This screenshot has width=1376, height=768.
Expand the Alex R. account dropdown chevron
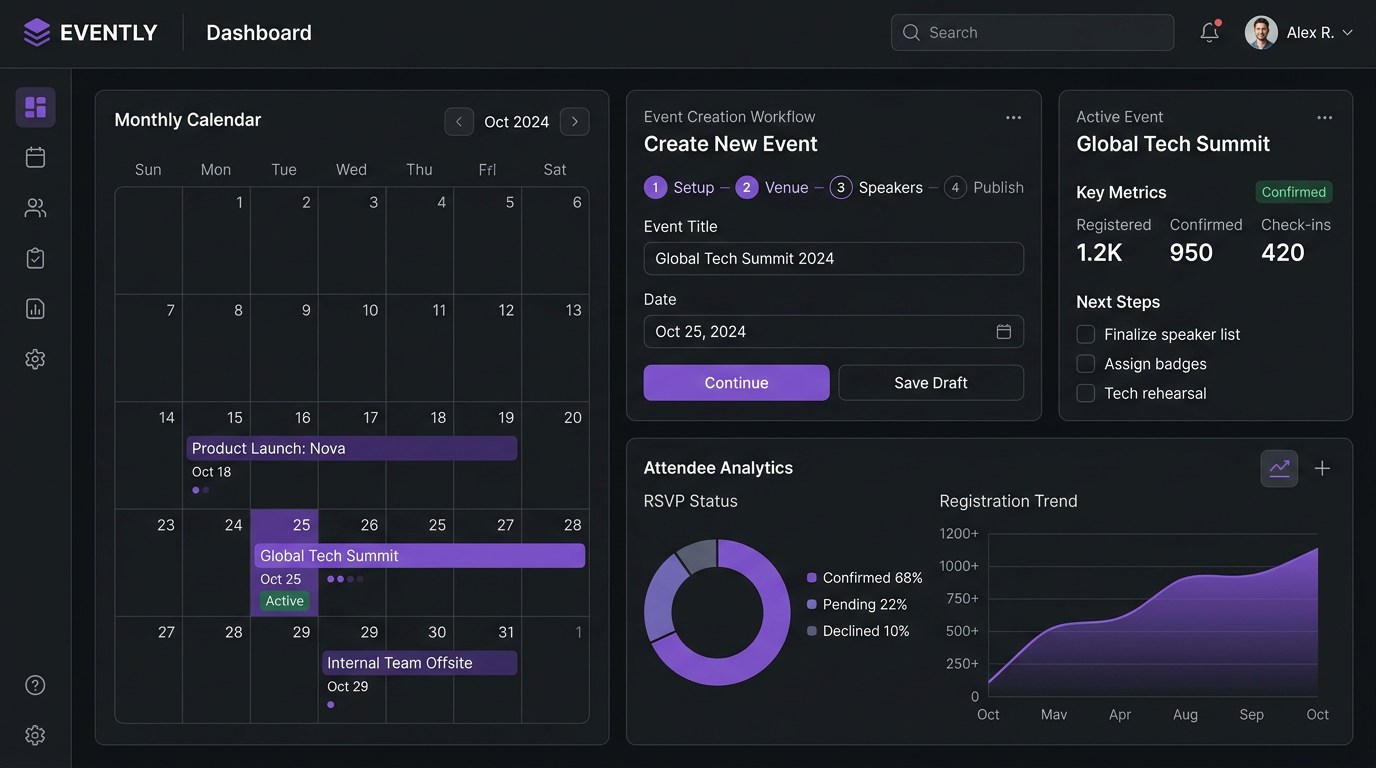(1347, 33)
